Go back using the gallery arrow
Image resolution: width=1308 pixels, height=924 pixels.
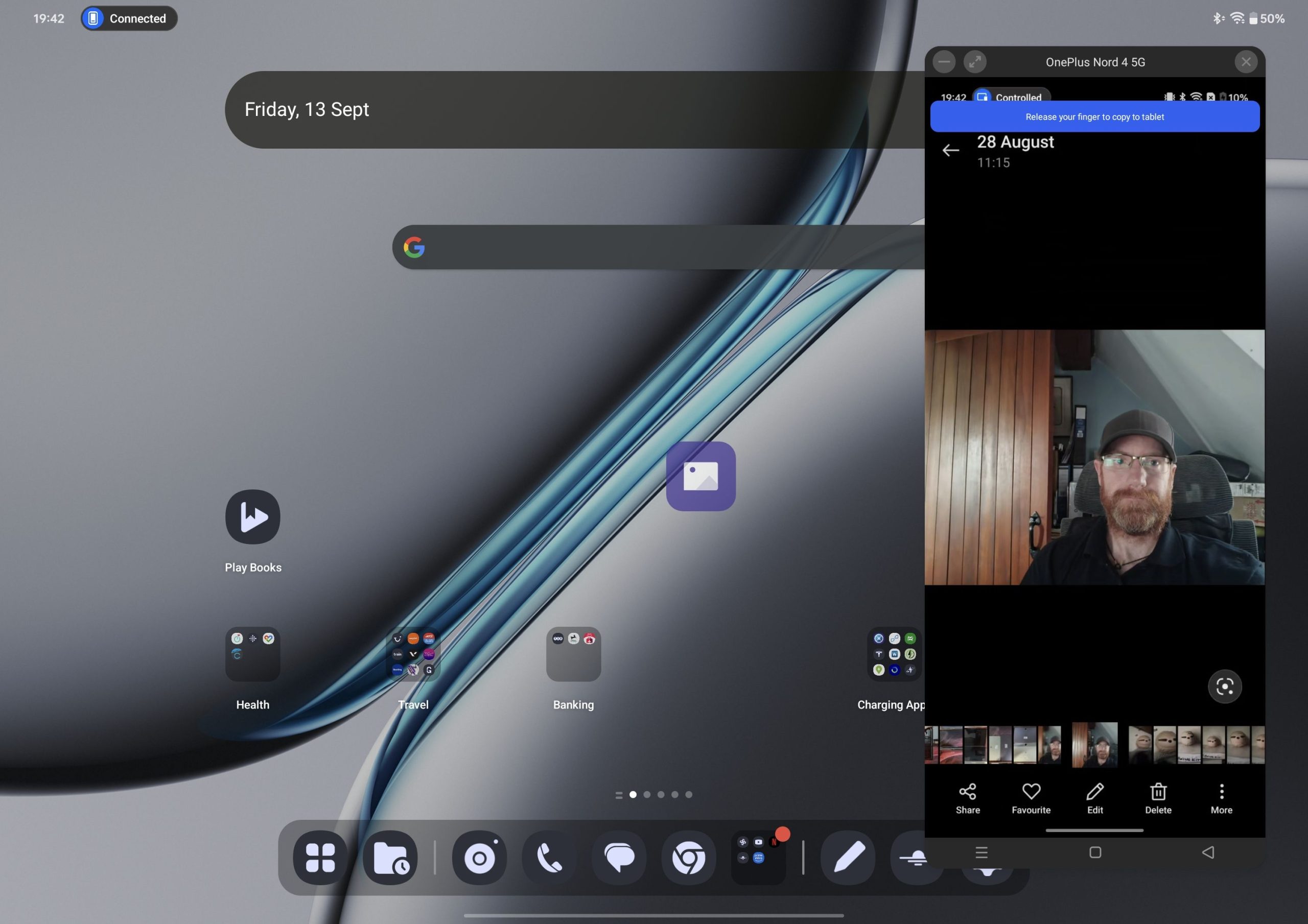(x=950, y=150)
